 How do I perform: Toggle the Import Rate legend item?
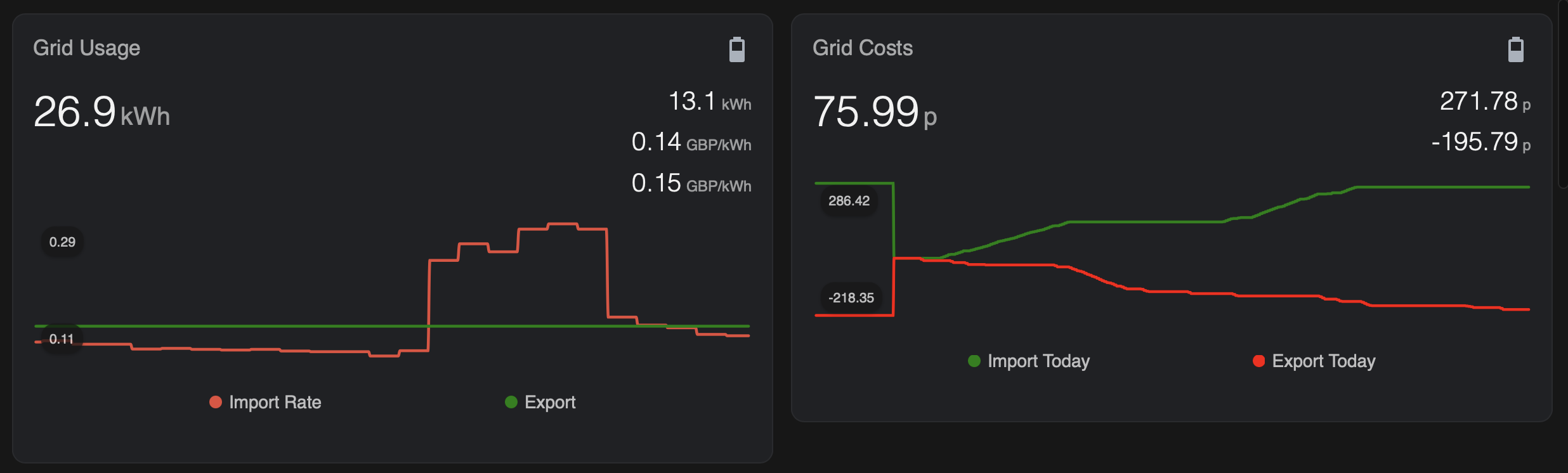[x=265, y=402]
